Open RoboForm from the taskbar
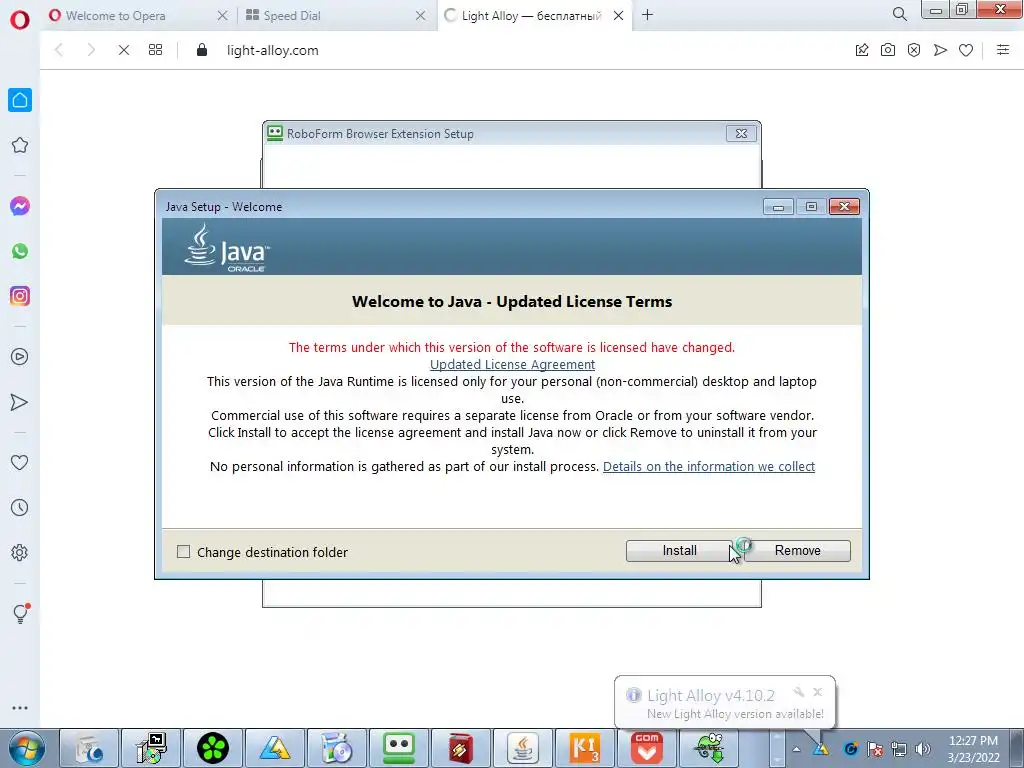The image size is (1024, 768). (398, 748)
